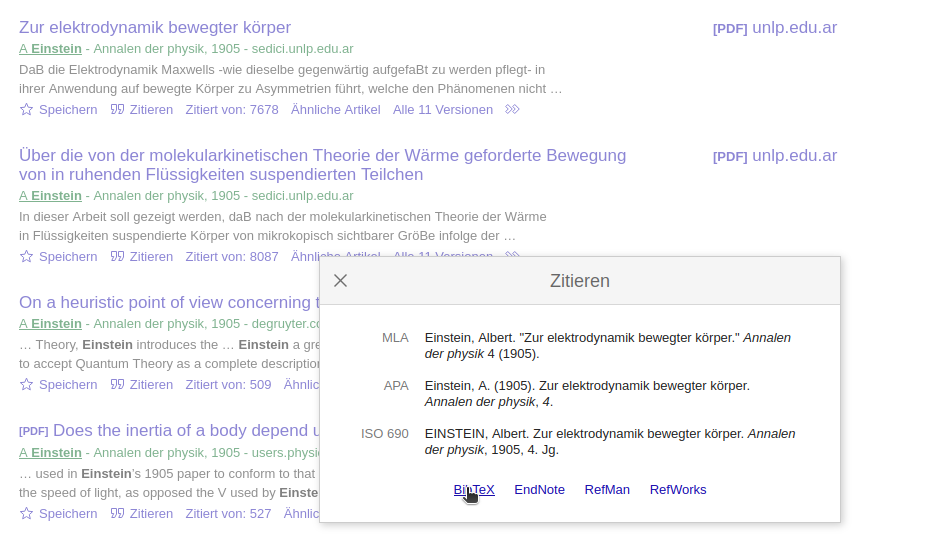Open 'Ähnliche Artikel' for first result
The image size is (951, 550).
click(335, 110)
